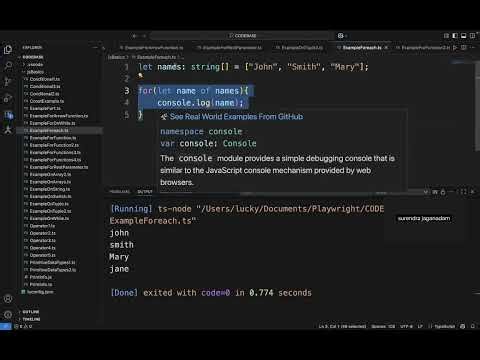This screenshot has height=360, width=480.
Task: Click the remote window indicator in status bar
Action: (x=6, y=326)
